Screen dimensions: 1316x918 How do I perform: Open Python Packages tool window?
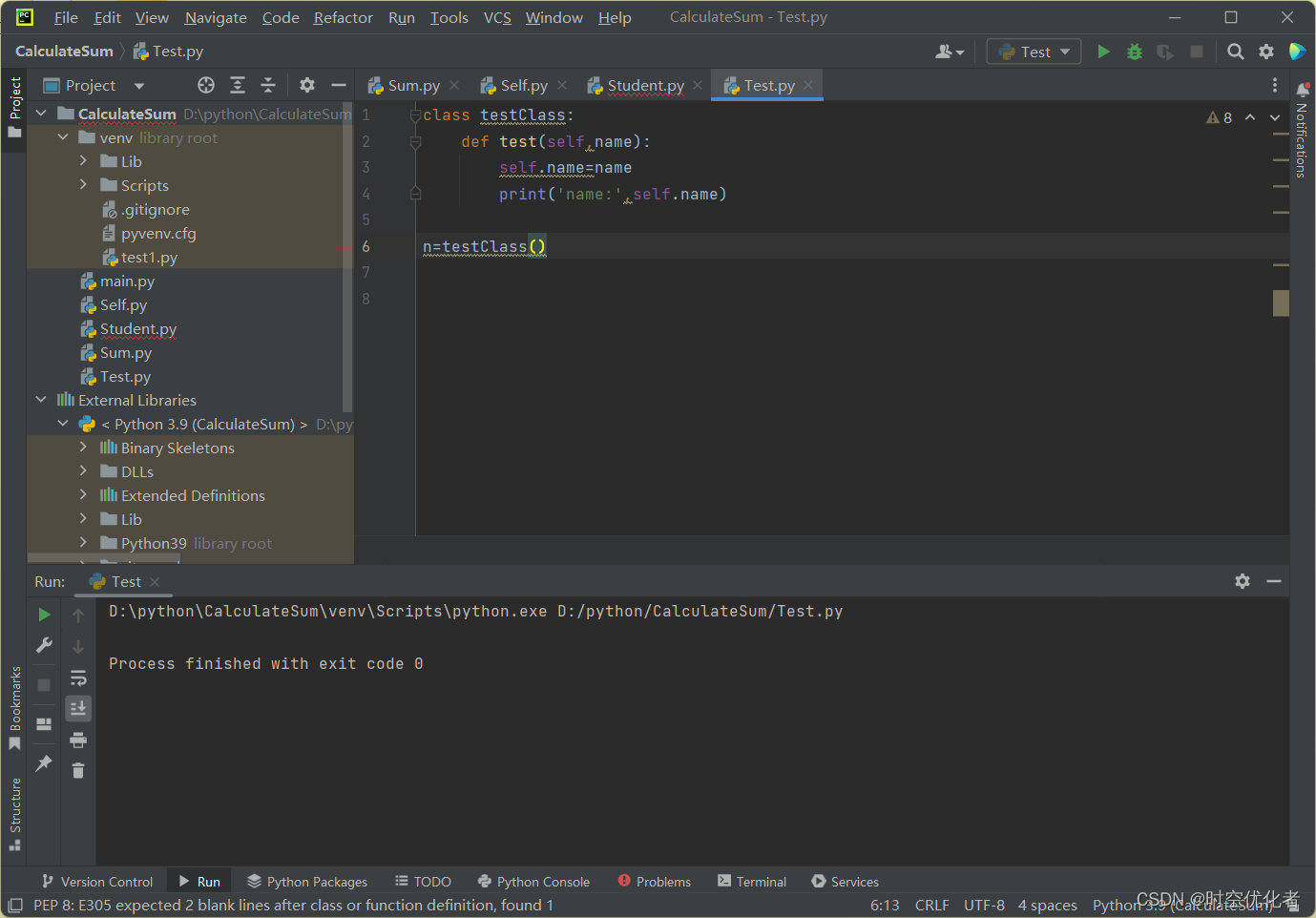pos(307,882)
